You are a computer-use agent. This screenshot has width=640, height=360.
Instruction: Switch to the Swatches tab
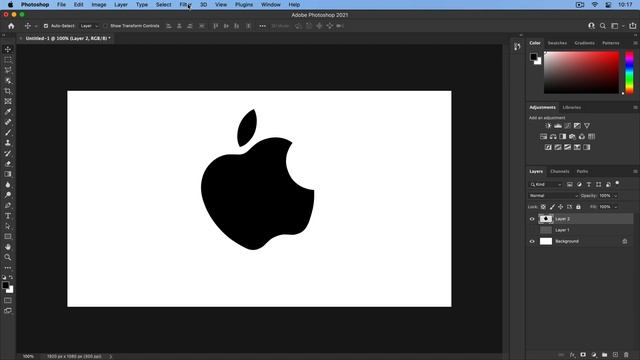557,43
